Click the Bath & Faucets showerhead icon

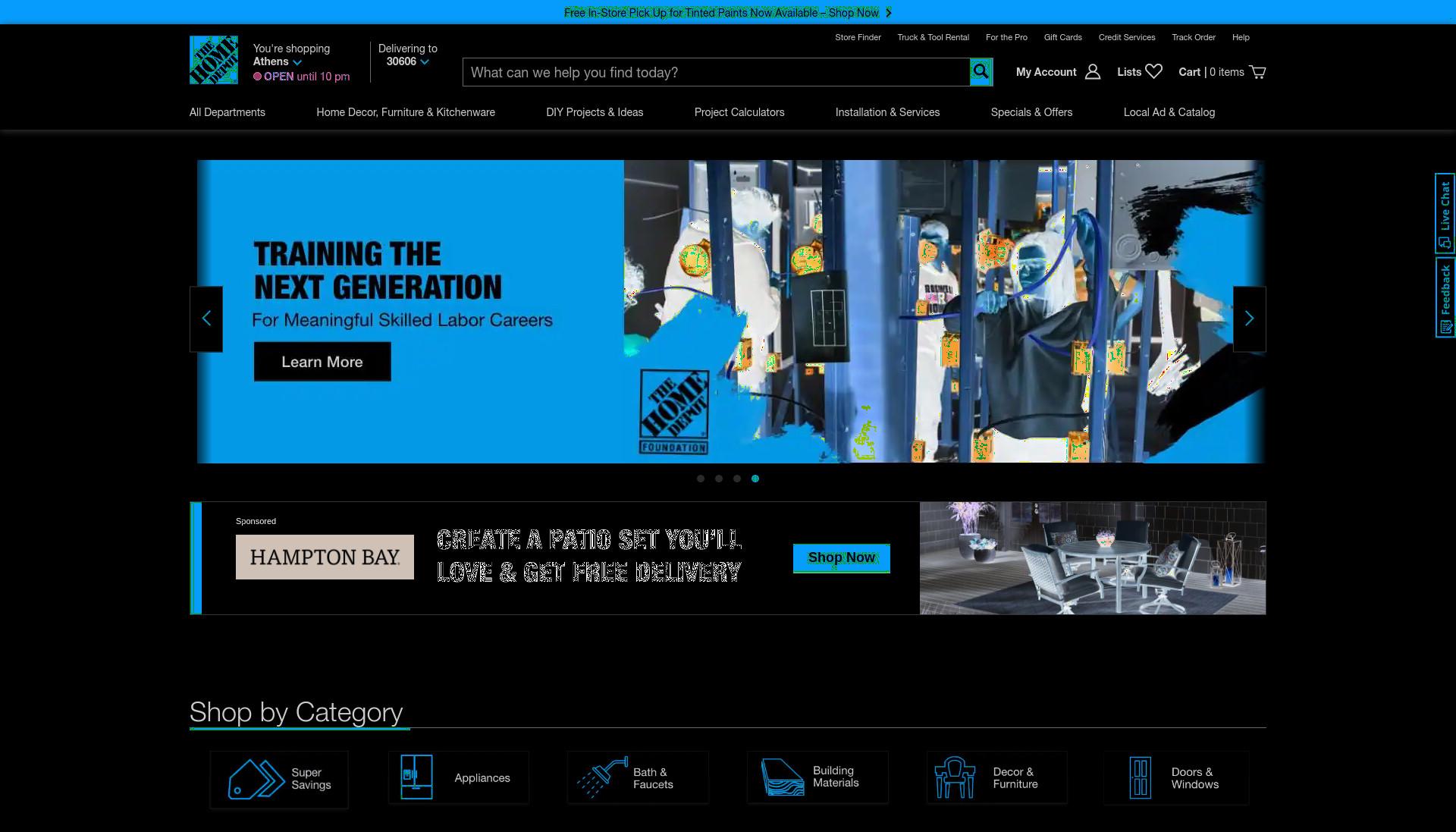602,777
